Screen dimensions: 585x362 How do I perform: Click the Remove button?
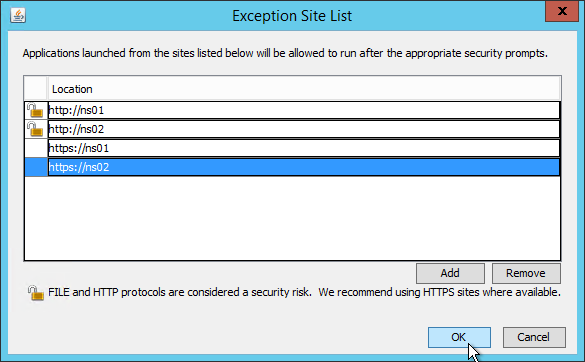coord(526,273)
